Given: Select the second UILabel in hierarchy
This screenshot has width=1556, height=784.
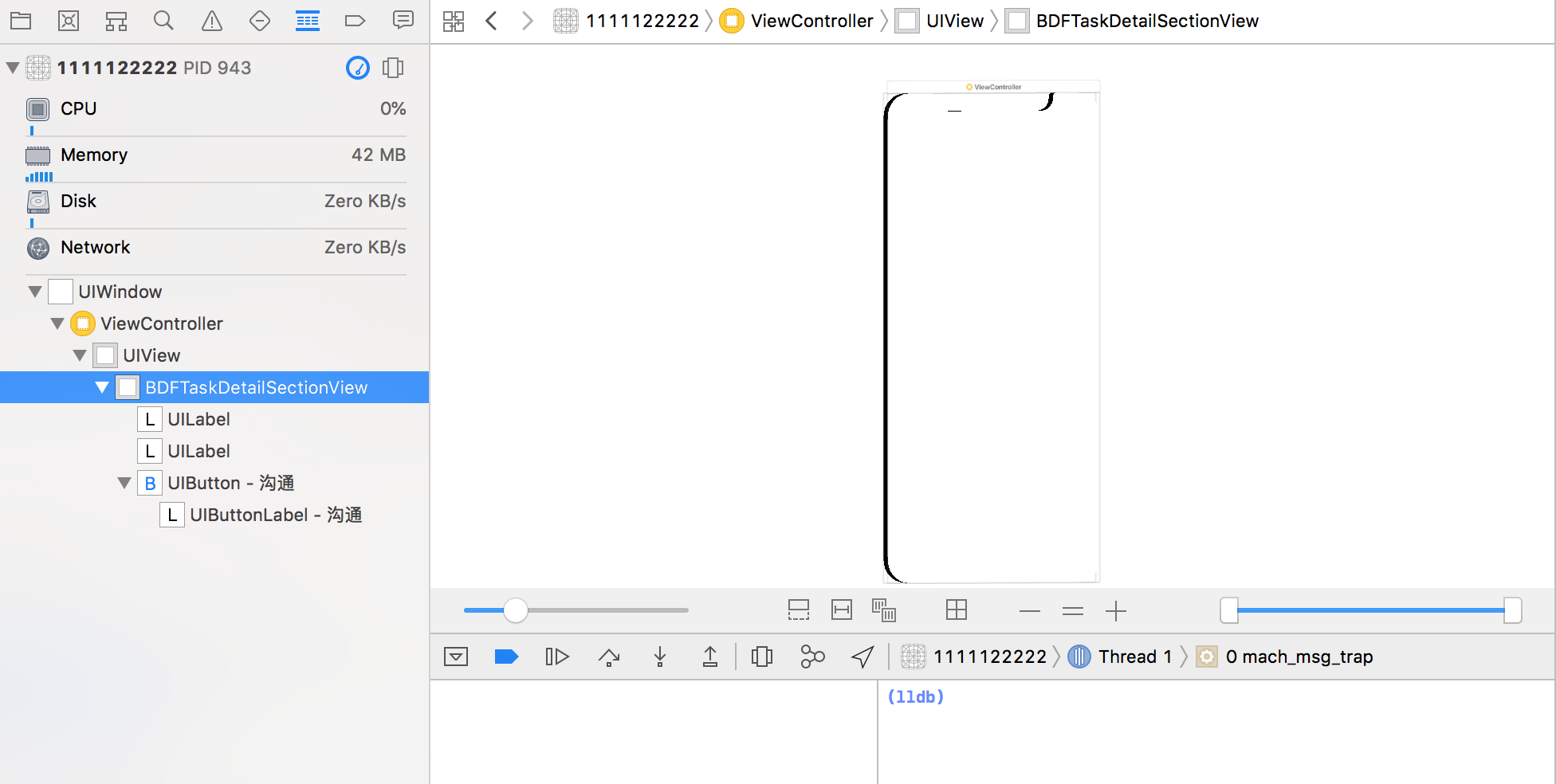Looking at the screenshot, I should pyautogui.click(x=214, y=451).
